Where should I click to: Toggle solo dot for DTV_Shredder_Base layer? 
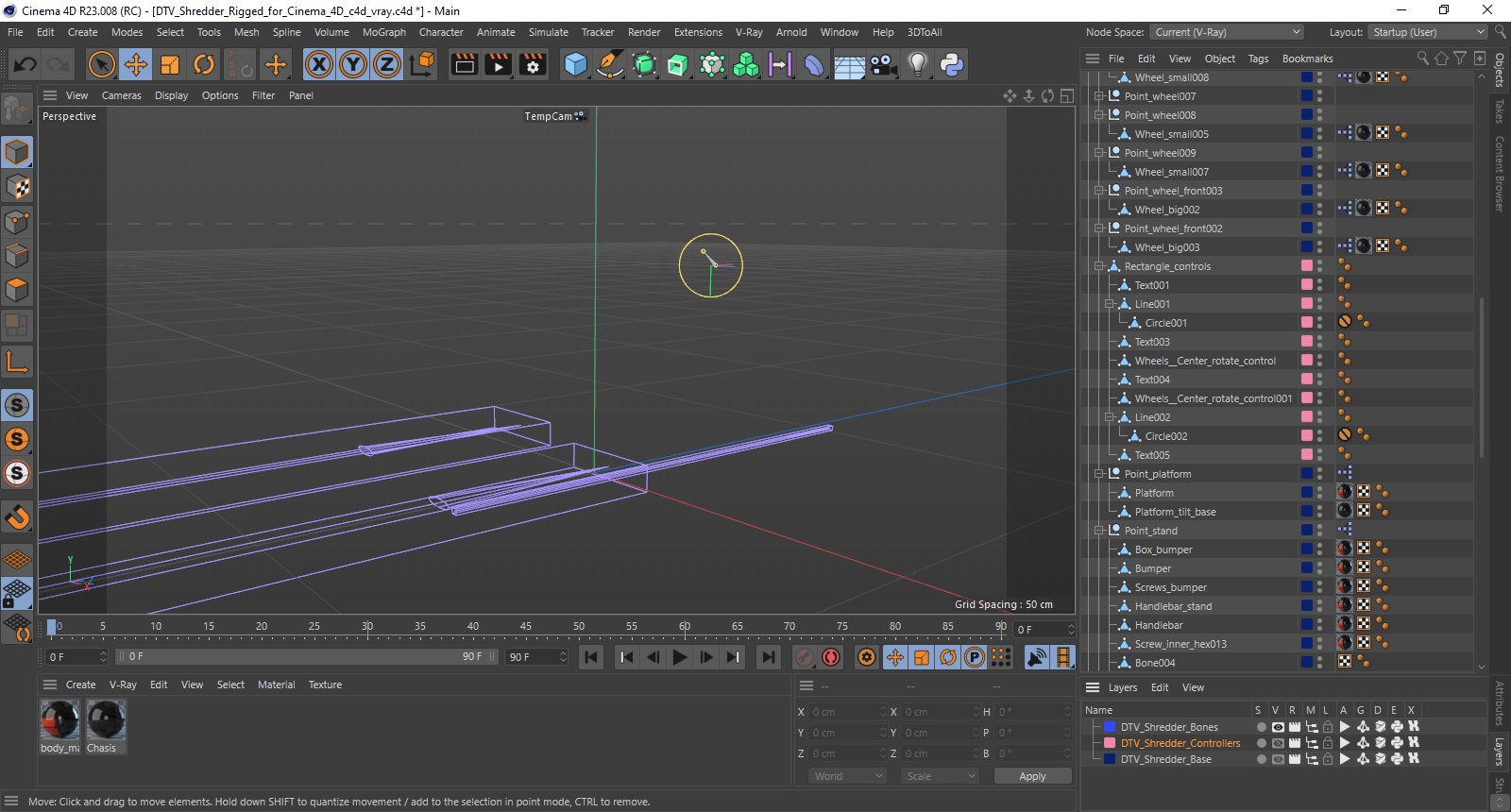coord(1261,759)
